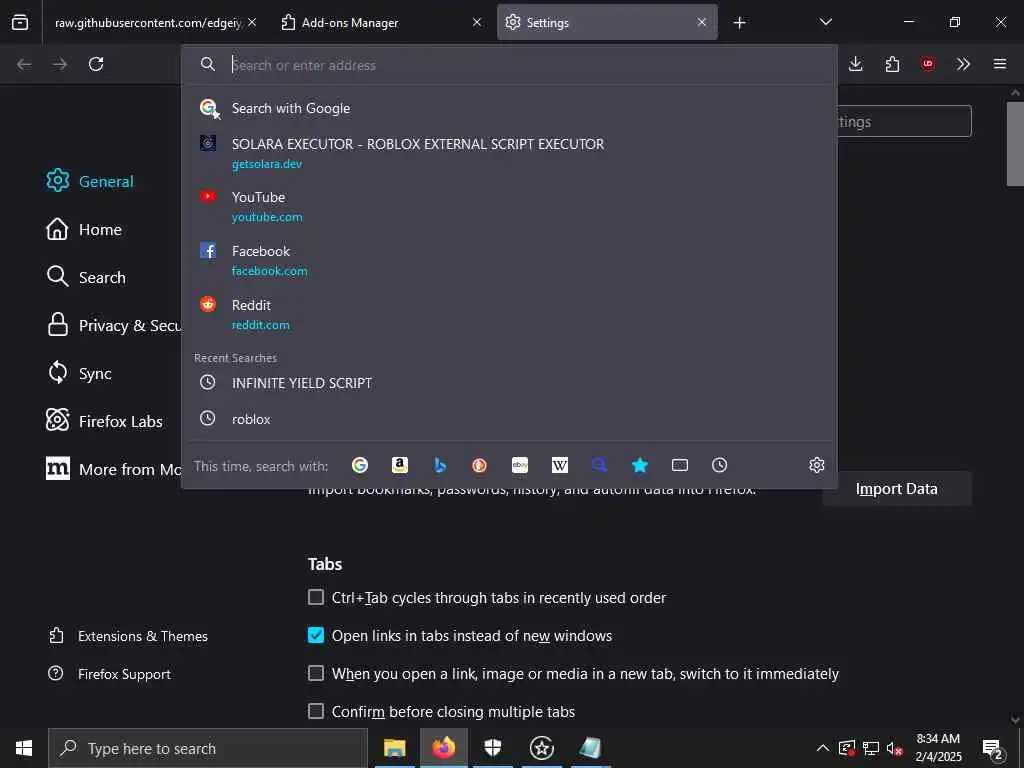Click the Windows taskbar search box

(208, 748)
